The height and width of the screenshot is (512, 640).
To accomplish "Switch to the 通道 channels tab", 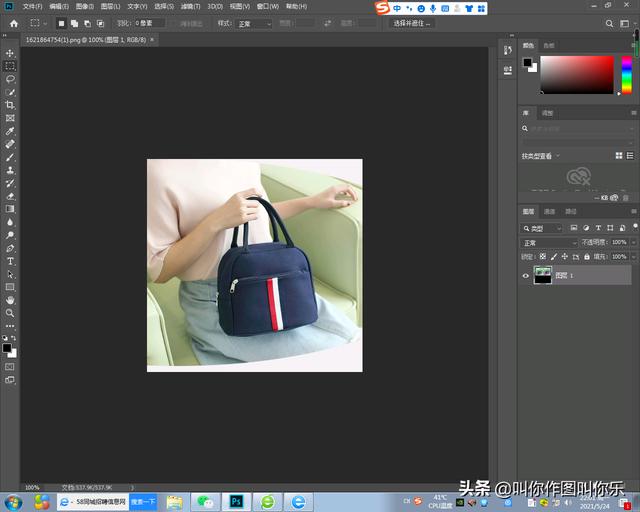I will (549, 212).
